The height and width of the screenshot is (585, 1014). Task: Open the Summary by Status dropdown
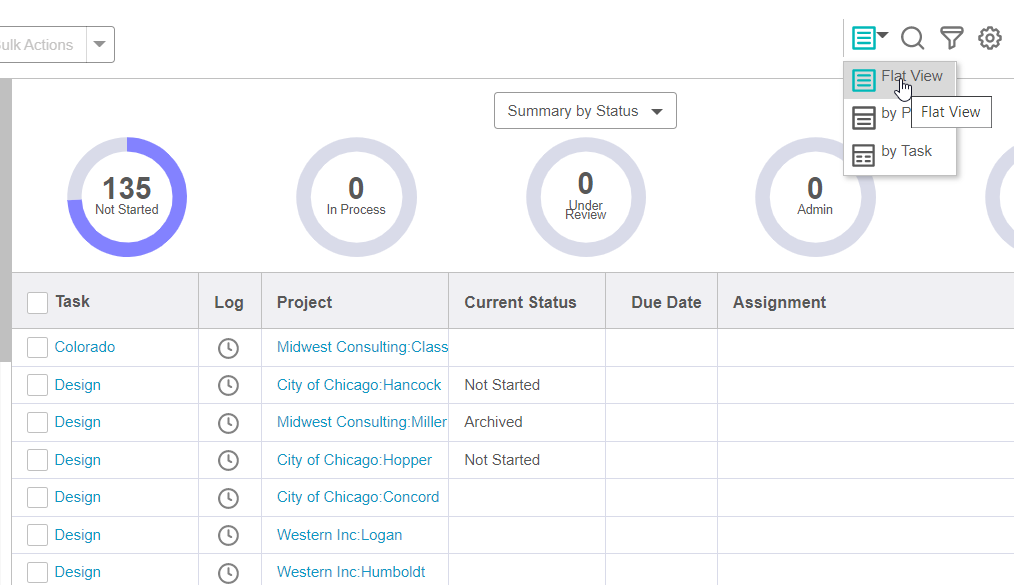click(x=585, y=110)
